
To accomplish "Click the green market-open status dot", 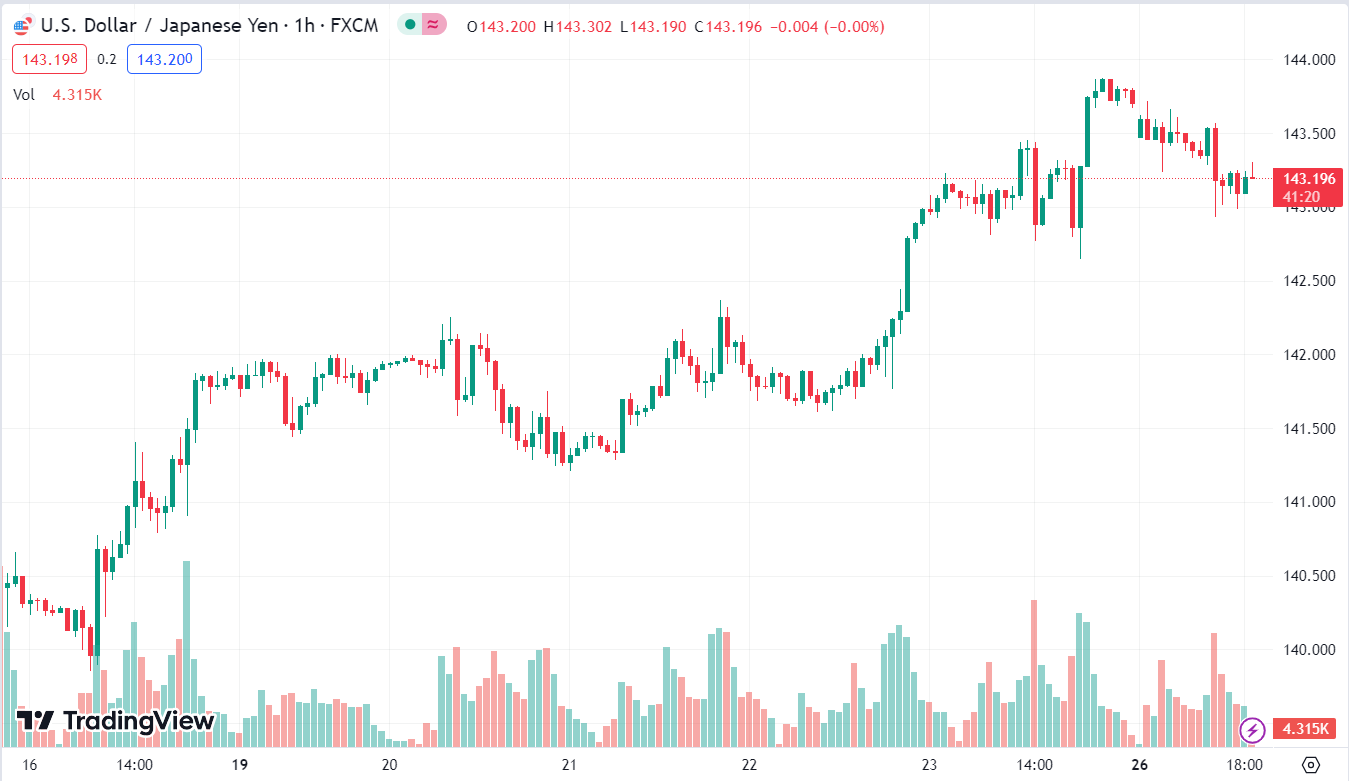I will (410, 26).
